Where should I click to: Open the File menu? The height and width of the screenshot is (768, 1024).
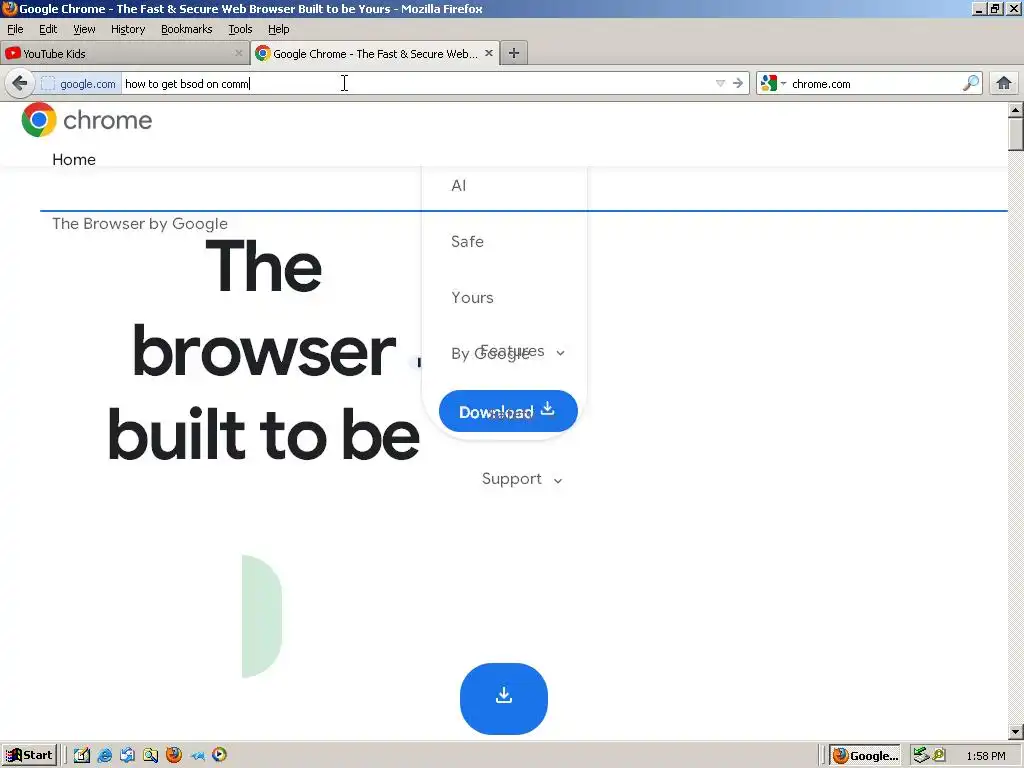click(15, 29)
